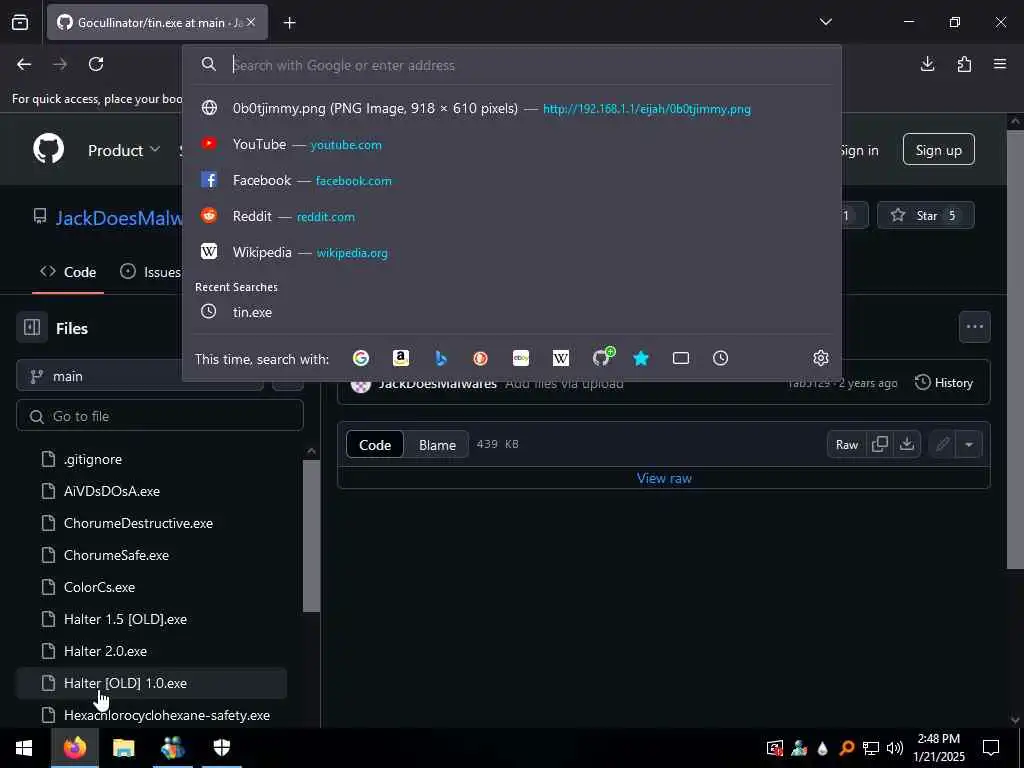This screenshot has height=768, width=1024.
Task: List all tabs chevron dropdown
Action: click(825, 22)
